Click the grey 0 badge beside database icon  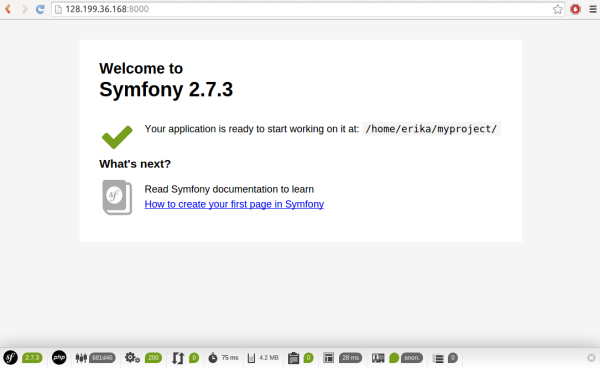click(x=453, y=358)
